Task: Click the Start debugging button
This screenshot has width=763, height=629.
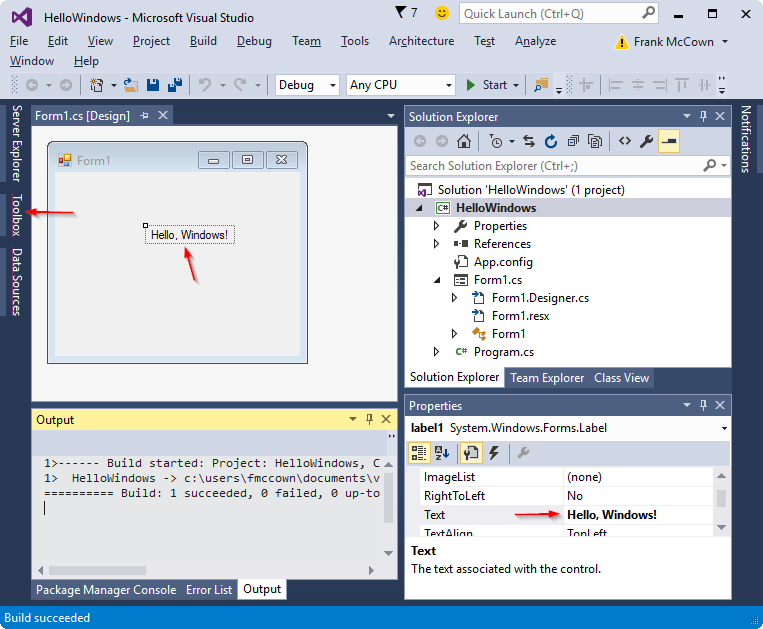Action: (488, 85)
